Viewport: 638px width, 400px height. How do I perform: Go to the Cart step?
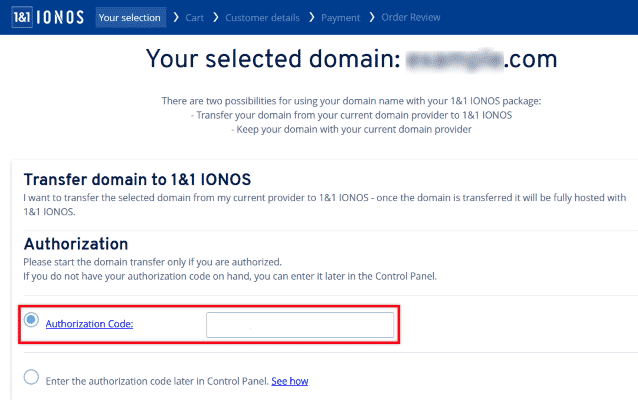194,18
